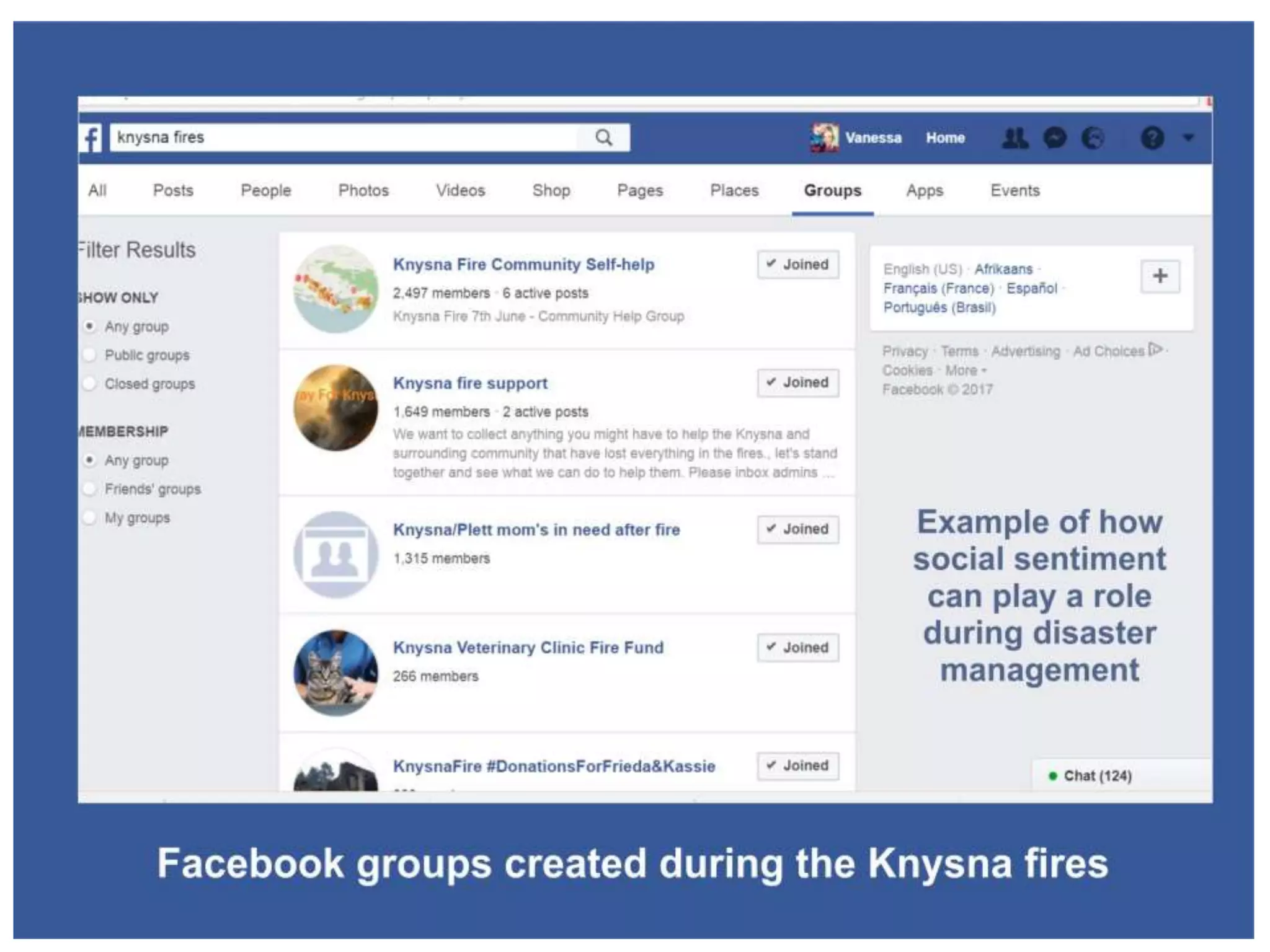This screenshot has width=1270, height=952.
Task: Select Closed groups radio button
Action: pos(90,384)
